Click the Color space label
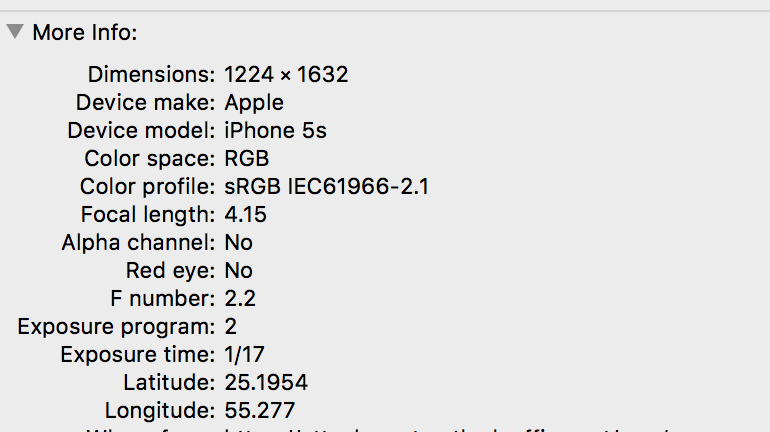The height and width of the screenshot is (432, 770). click(150, 158)
